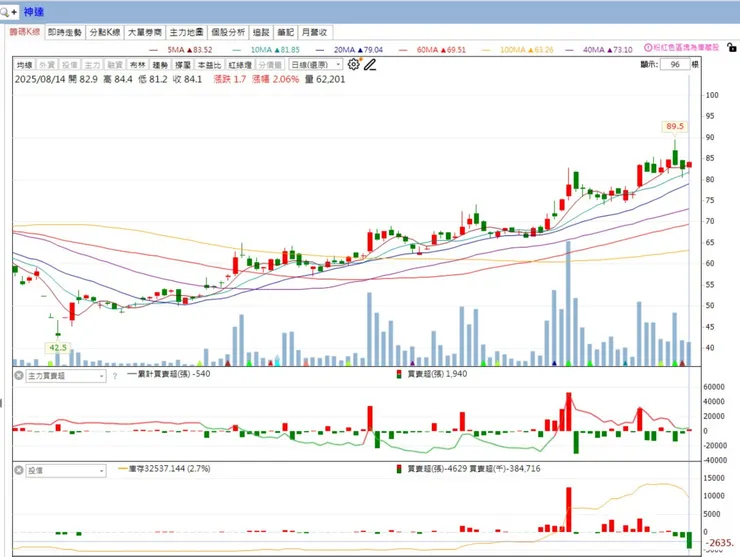Switch to the 筆記 tab
Screen dimensions: 740x557
pyautogui.click(x=286, y=32)
